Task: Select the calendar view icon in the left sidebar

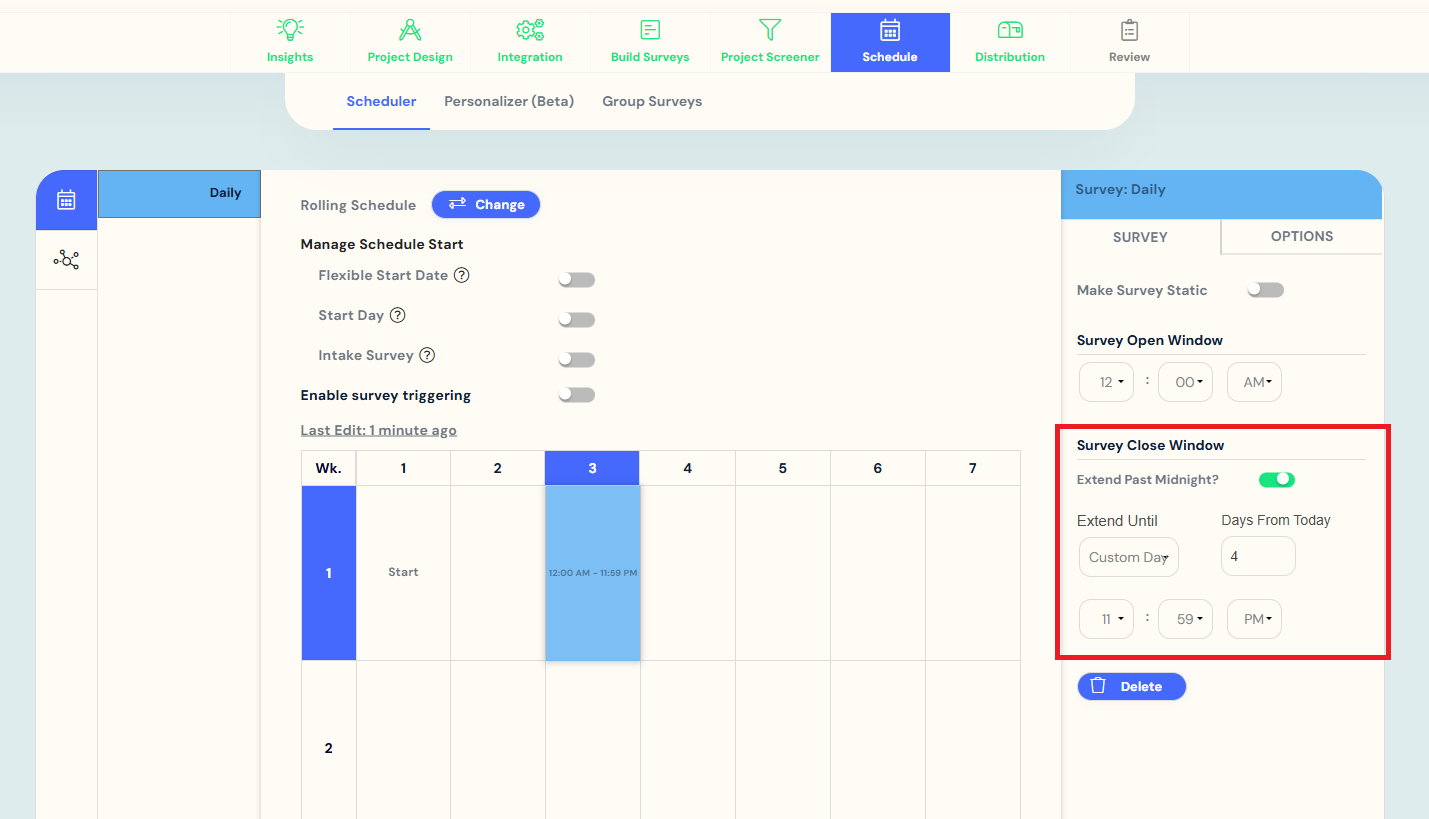Action: [66, 200]
